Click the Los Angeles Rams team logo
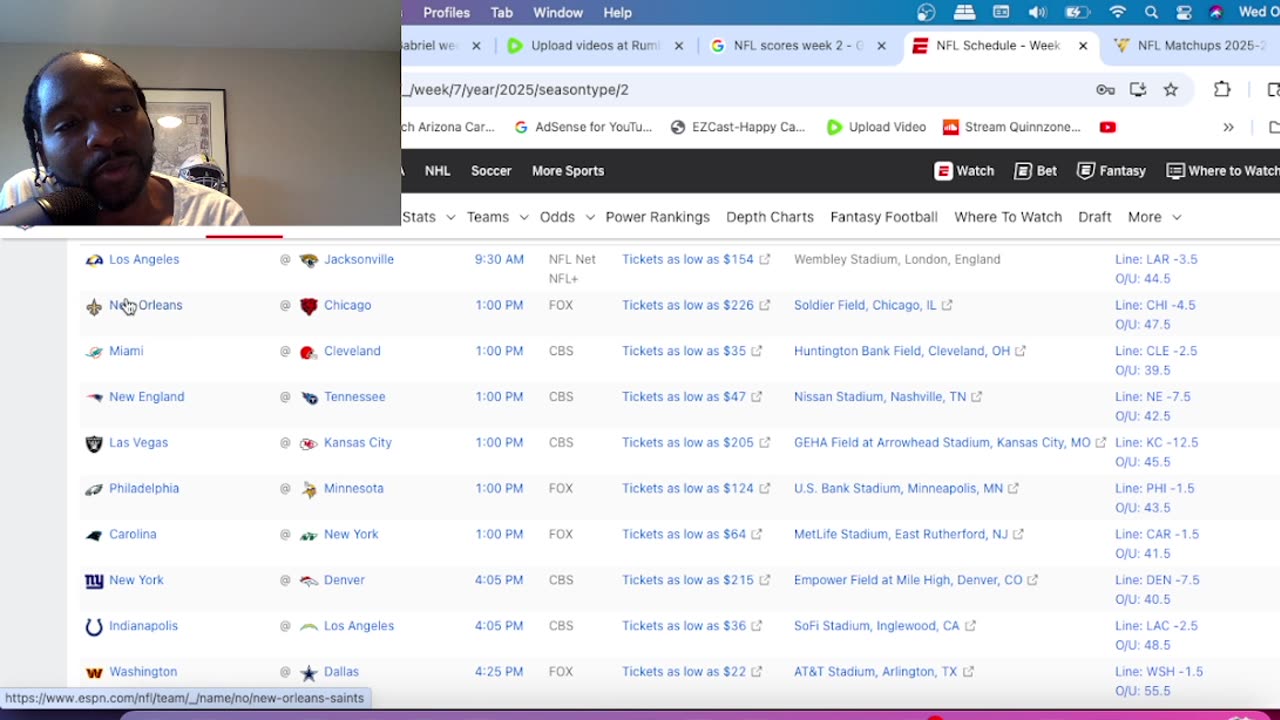 (94, 260)
